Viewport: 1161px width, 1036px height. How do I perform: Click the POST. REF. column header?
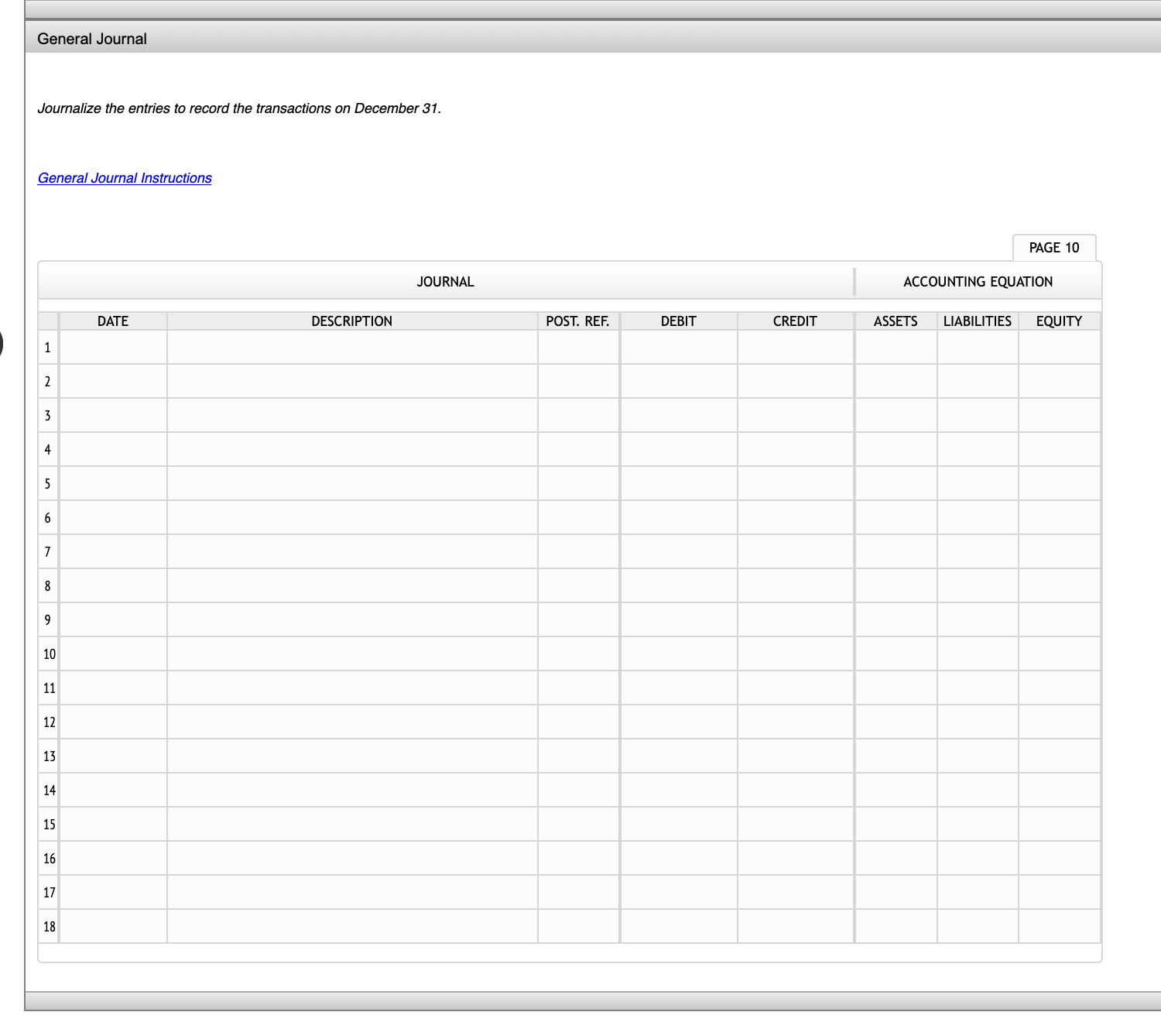click(577, 321)
